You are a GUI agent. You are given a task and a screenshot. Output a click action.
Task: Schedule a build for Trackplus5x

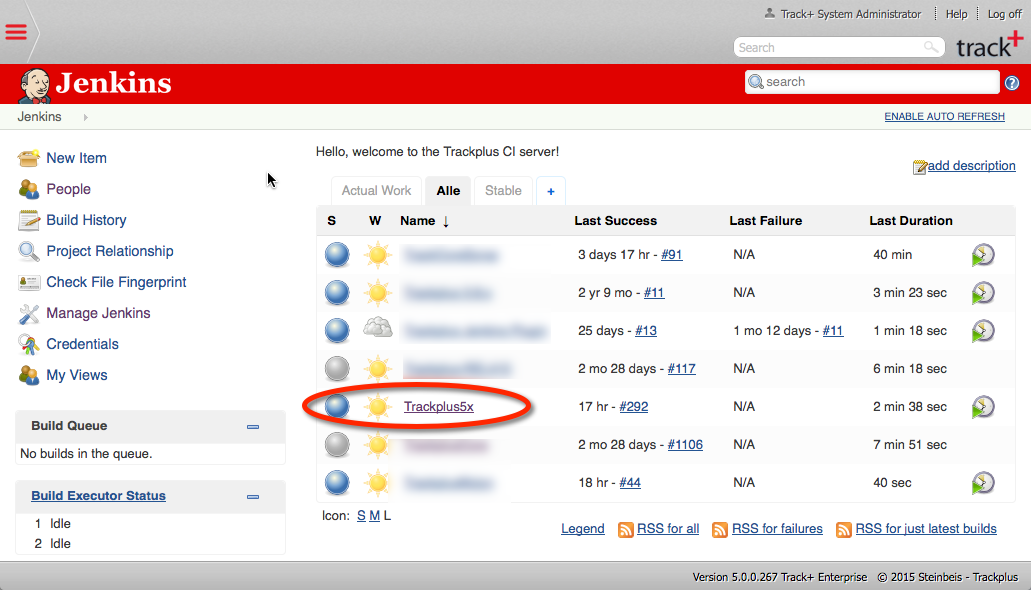tap(983, 407)
